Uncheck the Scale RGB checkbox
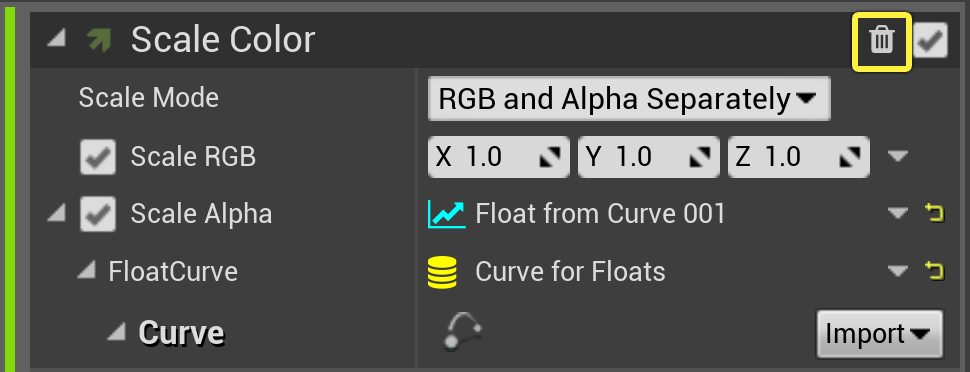 98,157
